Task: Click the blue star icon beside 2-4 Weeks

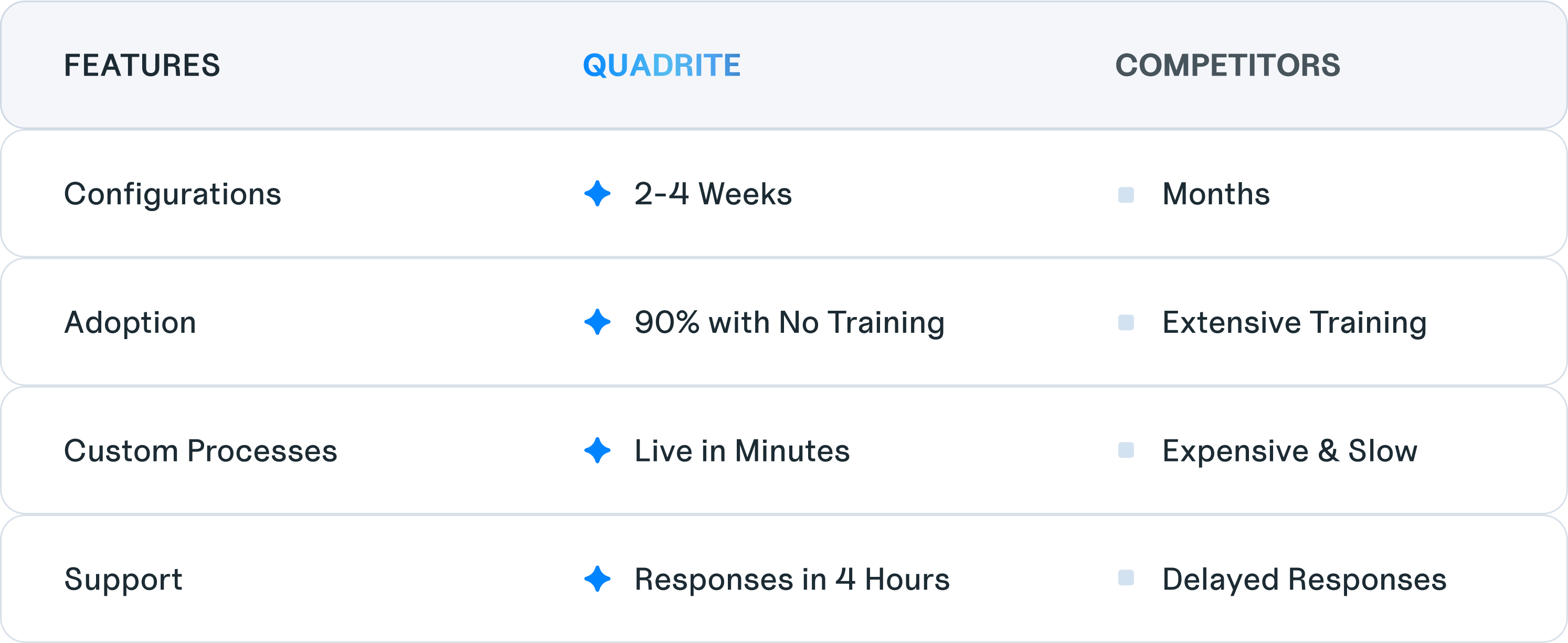Action: pos(597,194)
